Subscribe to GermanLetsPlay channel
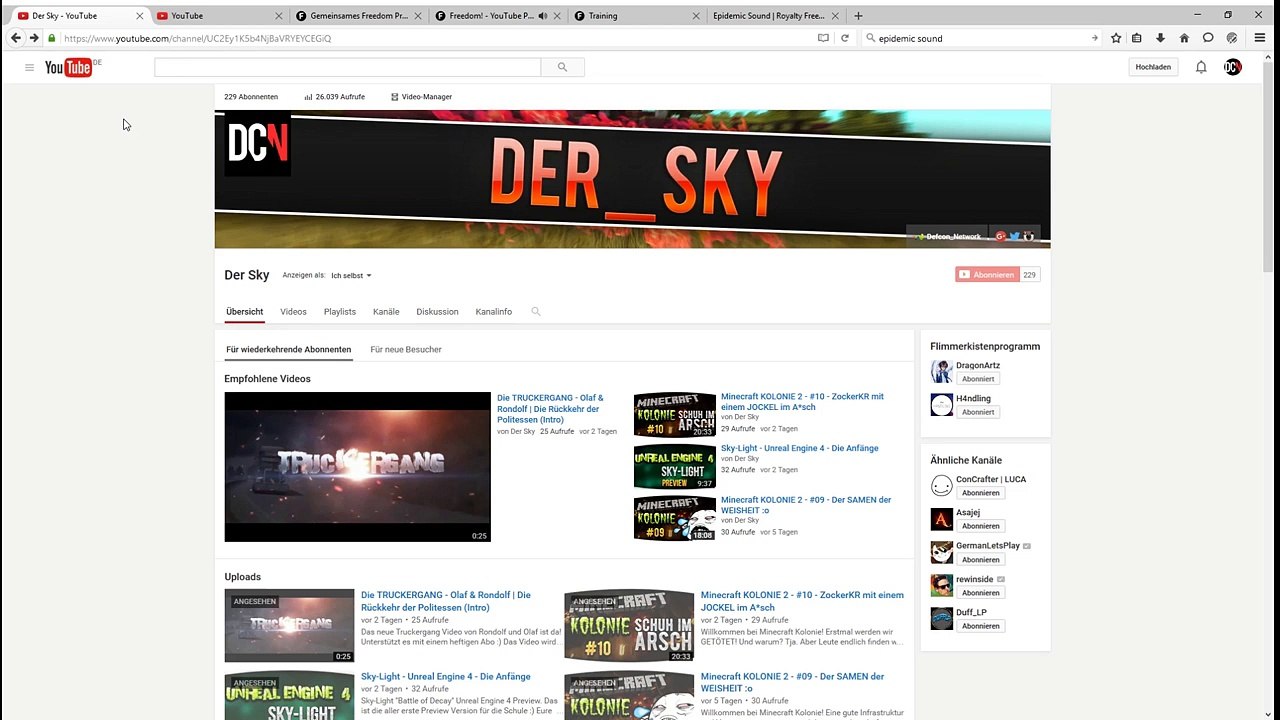This screenshot has height=720, width=1280. click(x=981, y=559)
